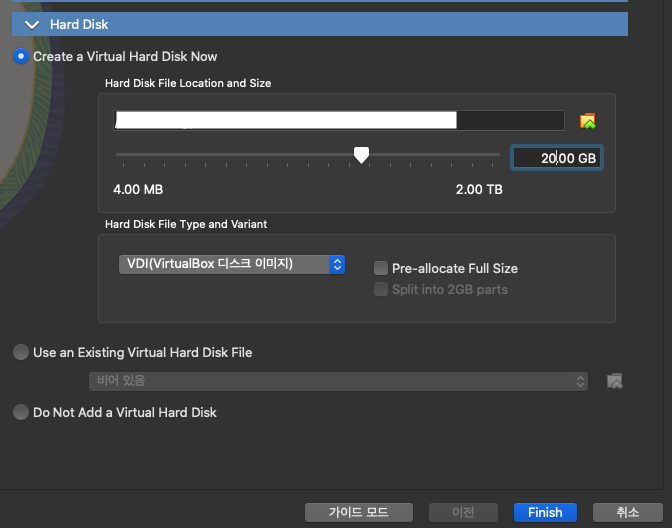Click the hard disk file location field
Viewport: 672px width, 528px height.
pos(339,120)
